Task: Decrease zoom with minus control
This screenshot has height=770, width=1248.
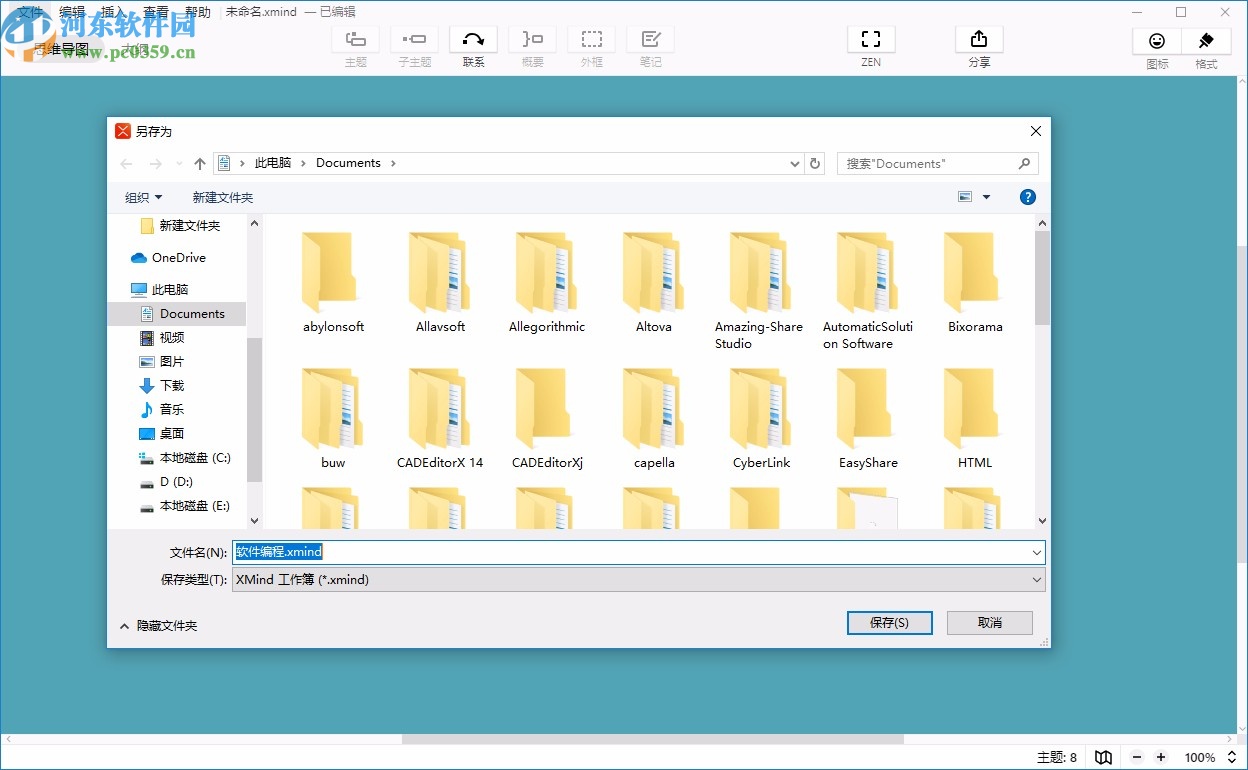Action: 1137,758
